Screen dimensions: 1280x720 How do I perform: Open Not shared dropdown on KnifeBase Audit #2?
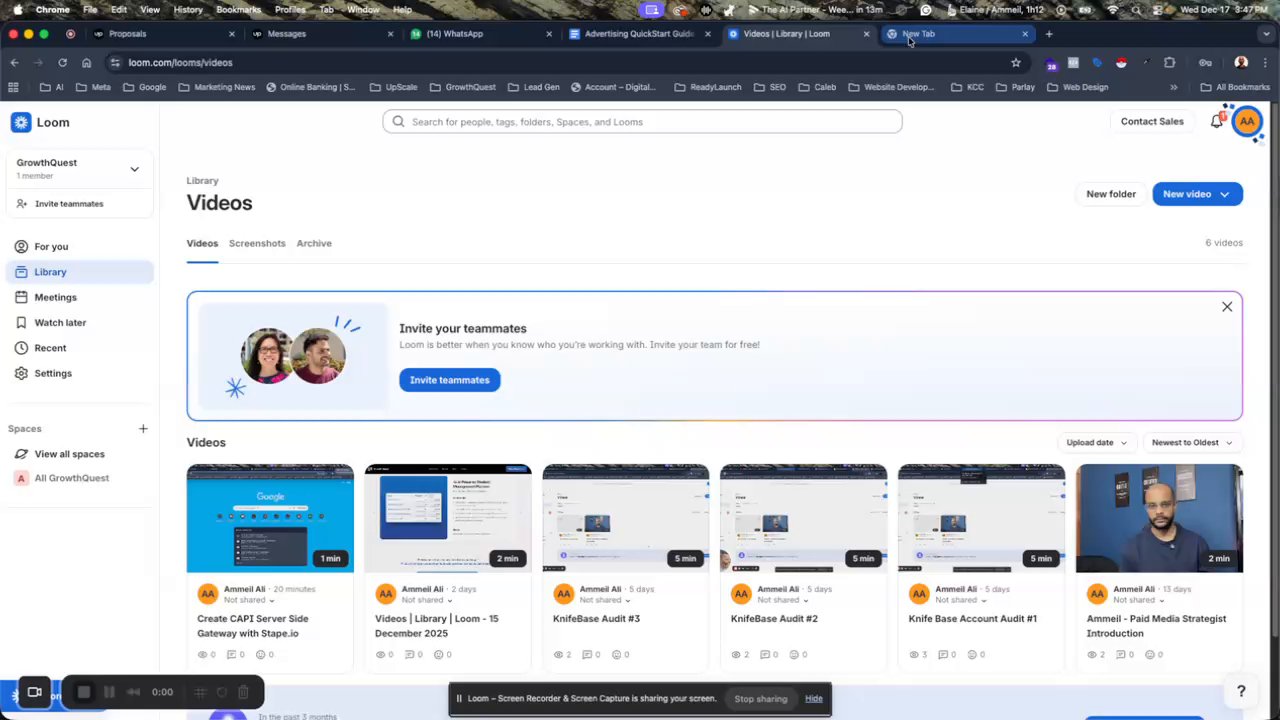[783, 600]
